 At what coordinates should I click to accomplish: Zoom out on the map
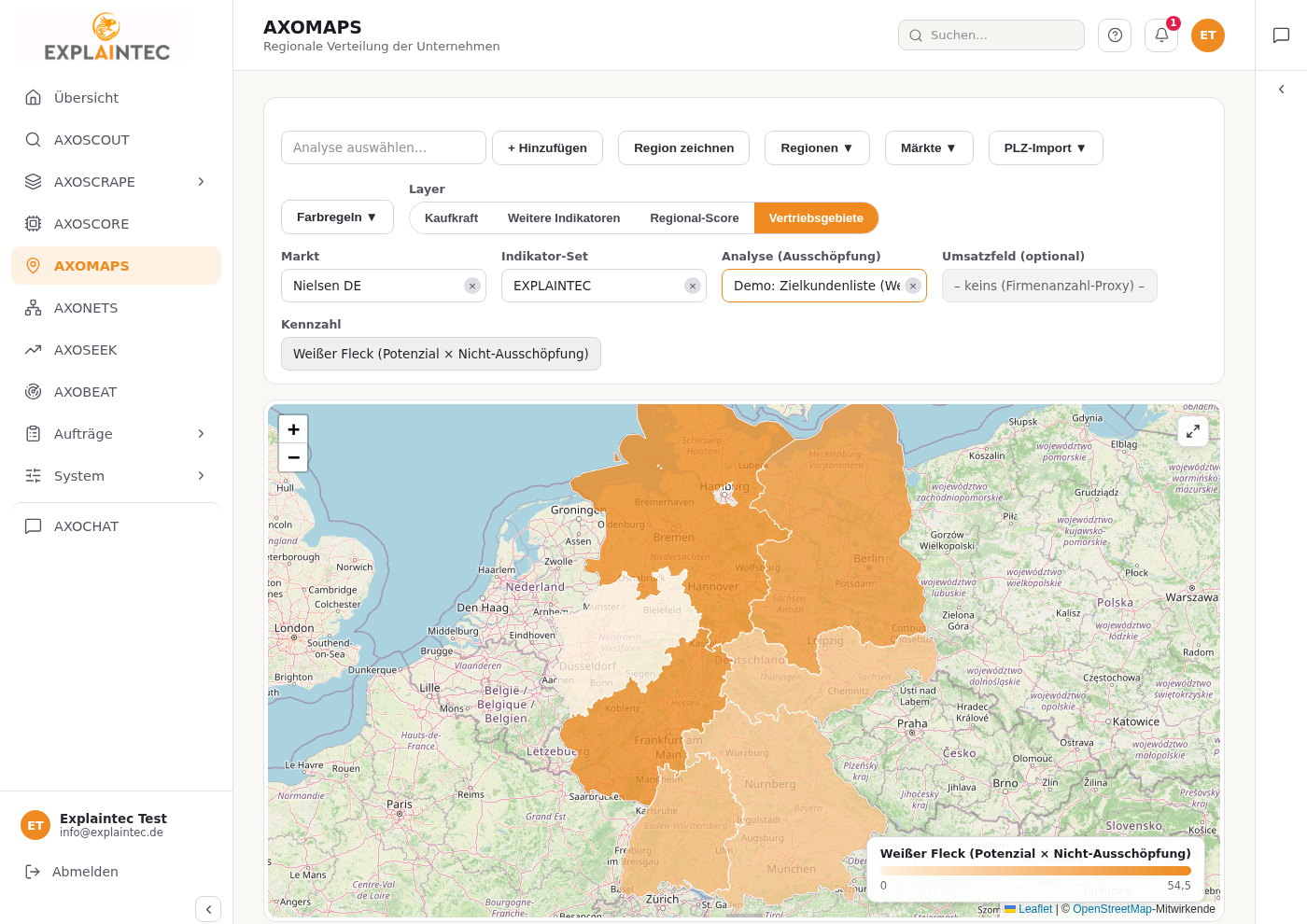point(293,457)
